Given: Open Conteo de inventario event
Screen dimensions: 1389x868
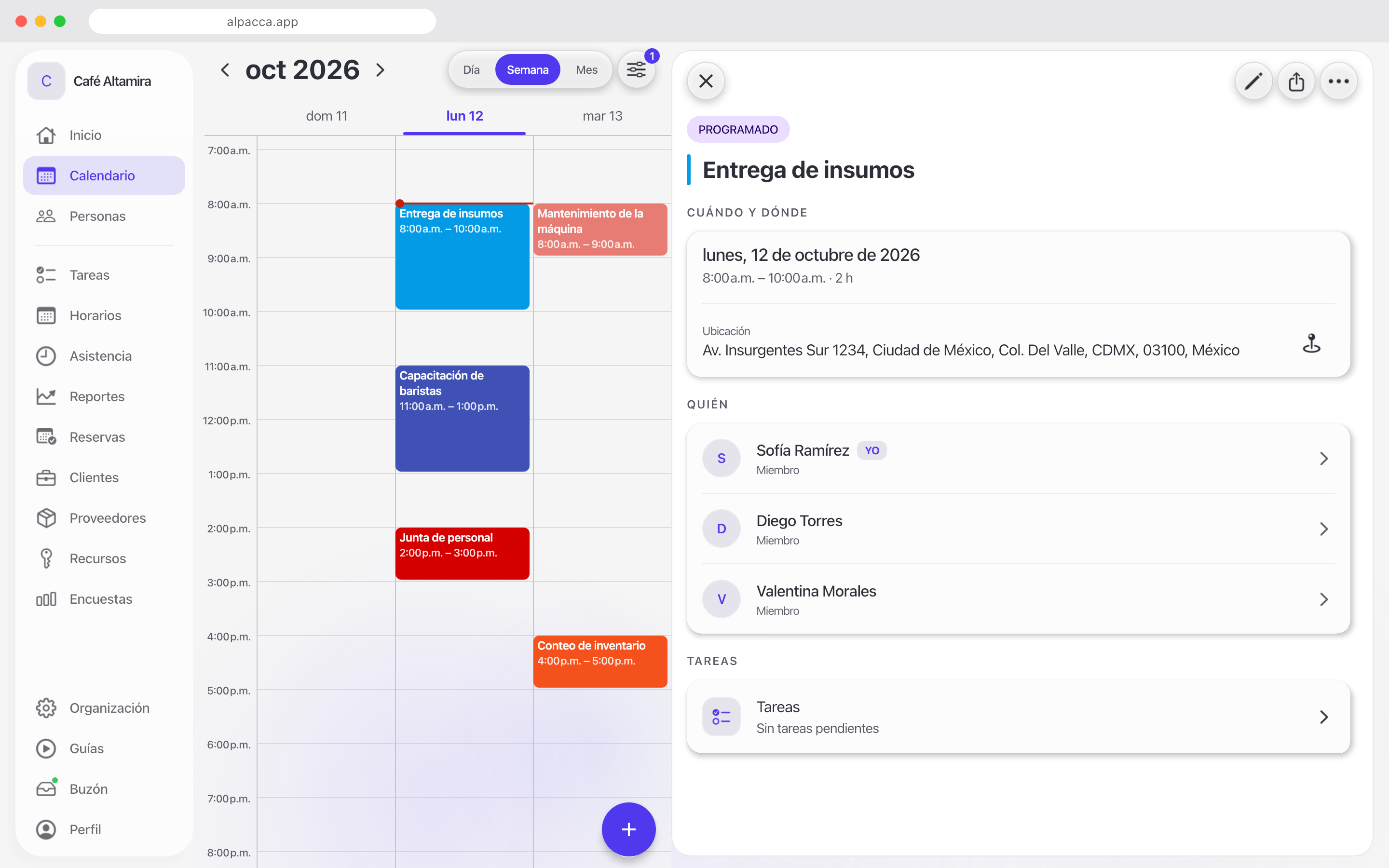Looking at the screenshot, I should click(x=600, y=661).
